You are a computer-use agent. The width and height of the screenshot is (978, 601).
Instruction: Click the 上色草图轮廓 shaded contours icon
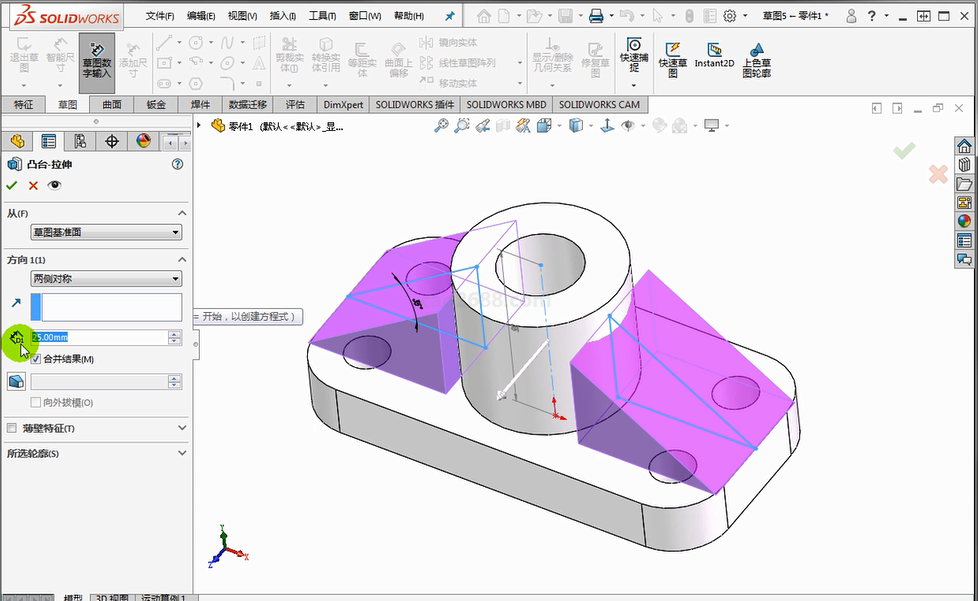pos(756,60)
